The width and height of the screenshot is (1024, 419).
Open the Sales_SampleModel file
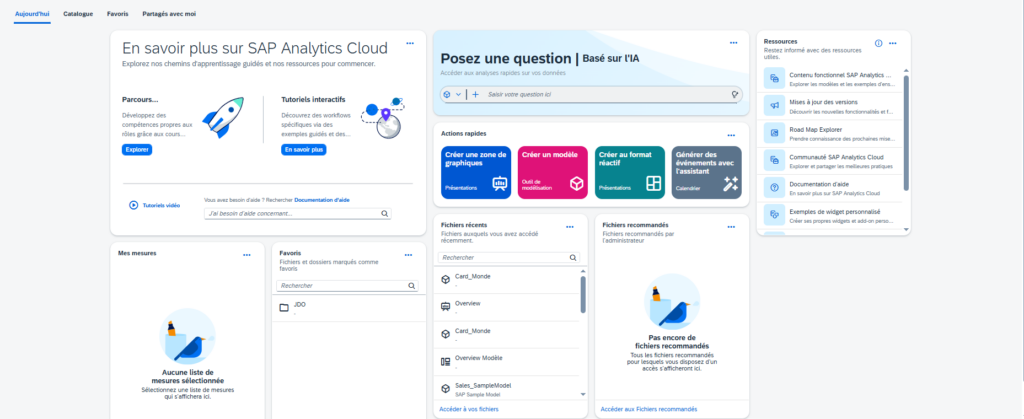(x=506, y=389)
